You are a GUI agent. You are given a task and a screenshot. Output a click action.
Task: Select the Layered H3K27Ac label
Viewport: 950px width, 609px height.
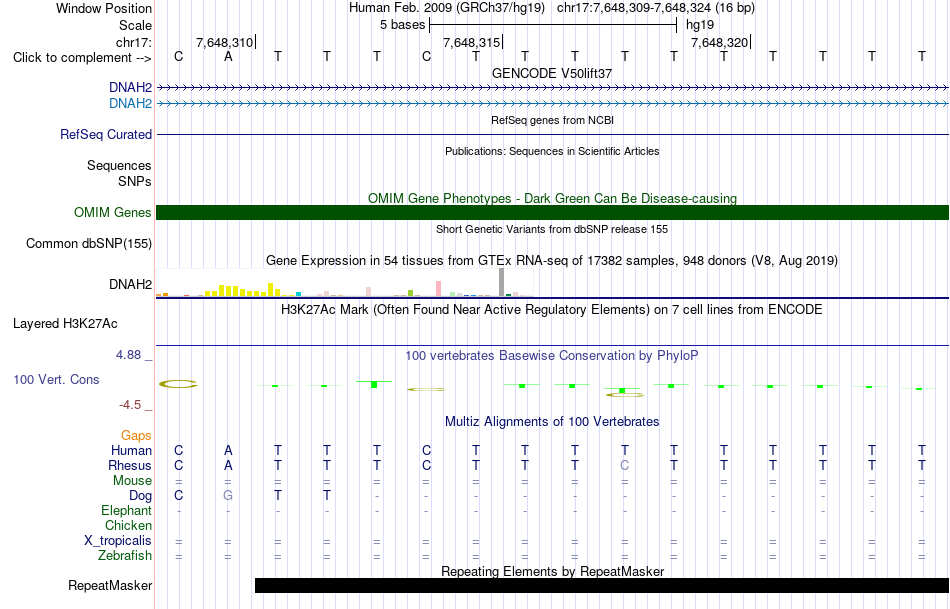click(65, 324)
